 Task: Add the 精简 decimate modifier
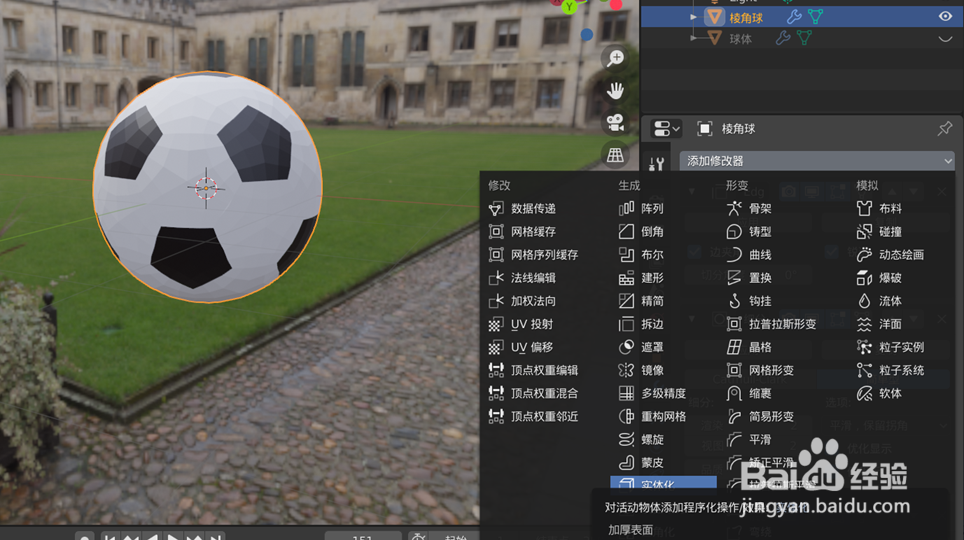[x=641, y=301]
